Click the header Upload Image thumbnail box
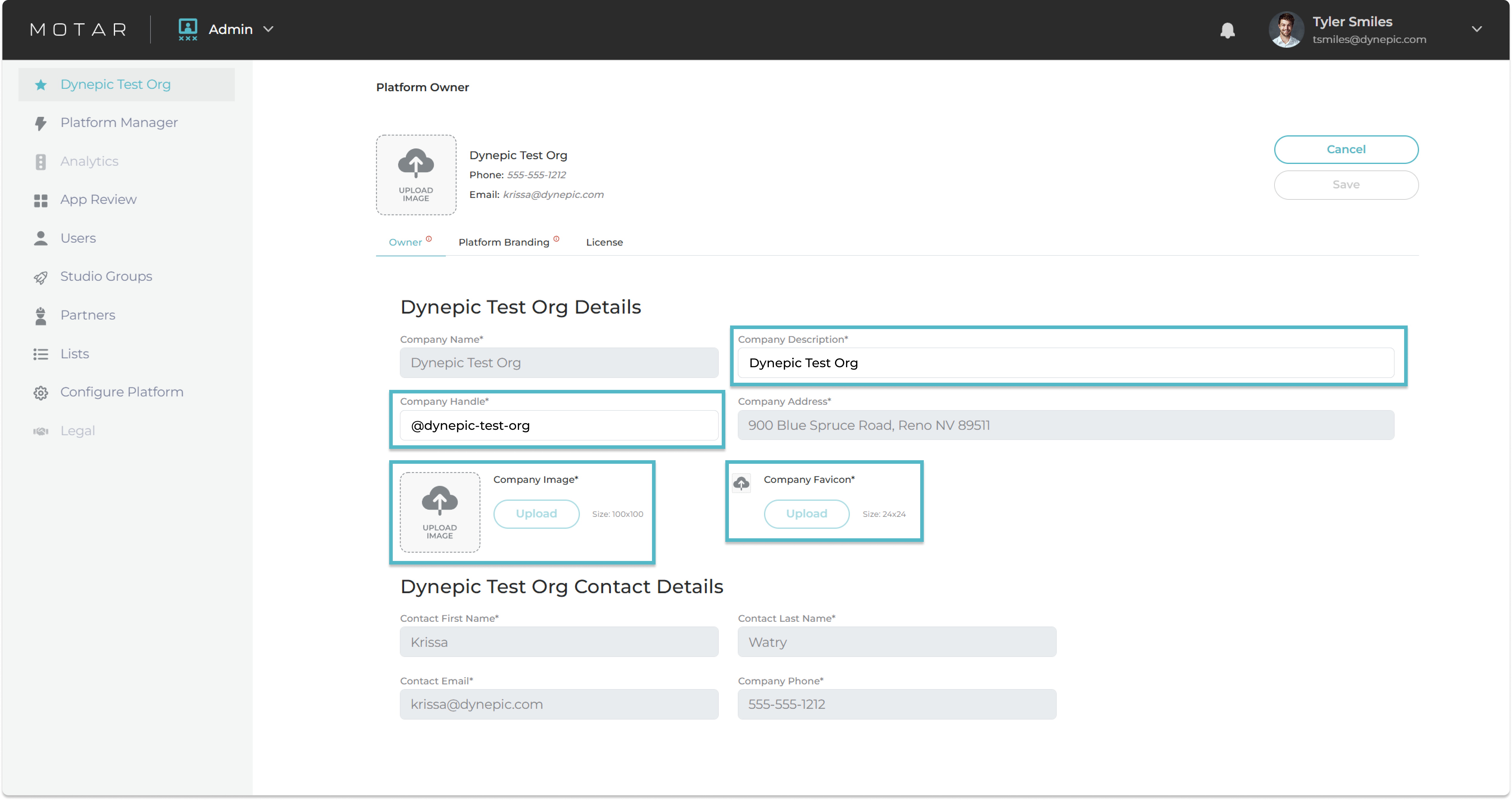Image resolution: width=1512 pixels, height=800 pixels. pyautogui.click(x=416, y=175)
